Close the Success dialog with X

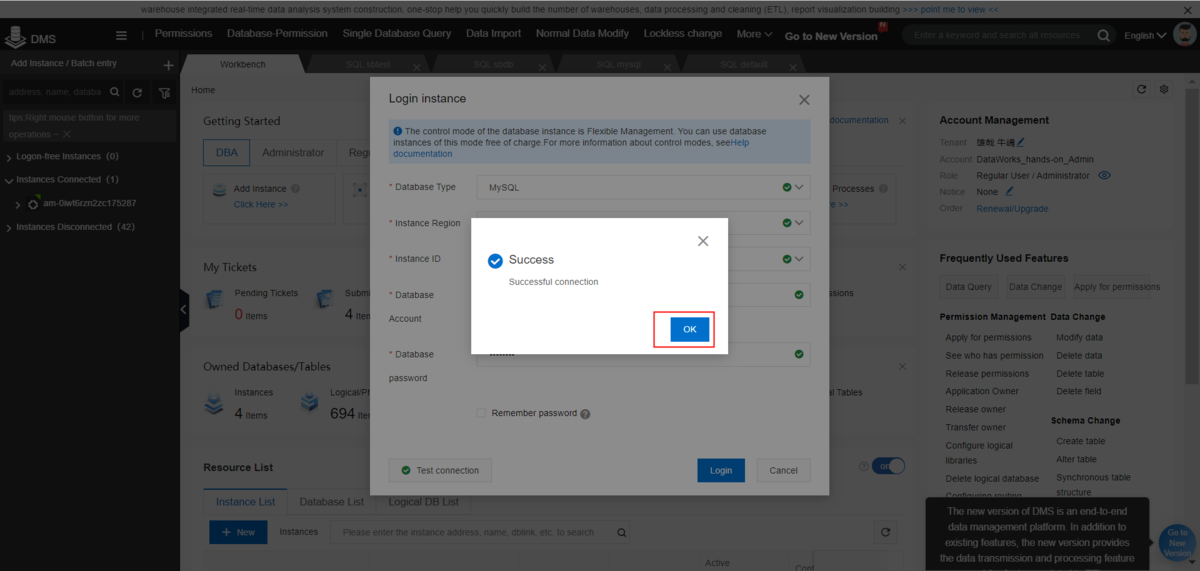[703, 241]
